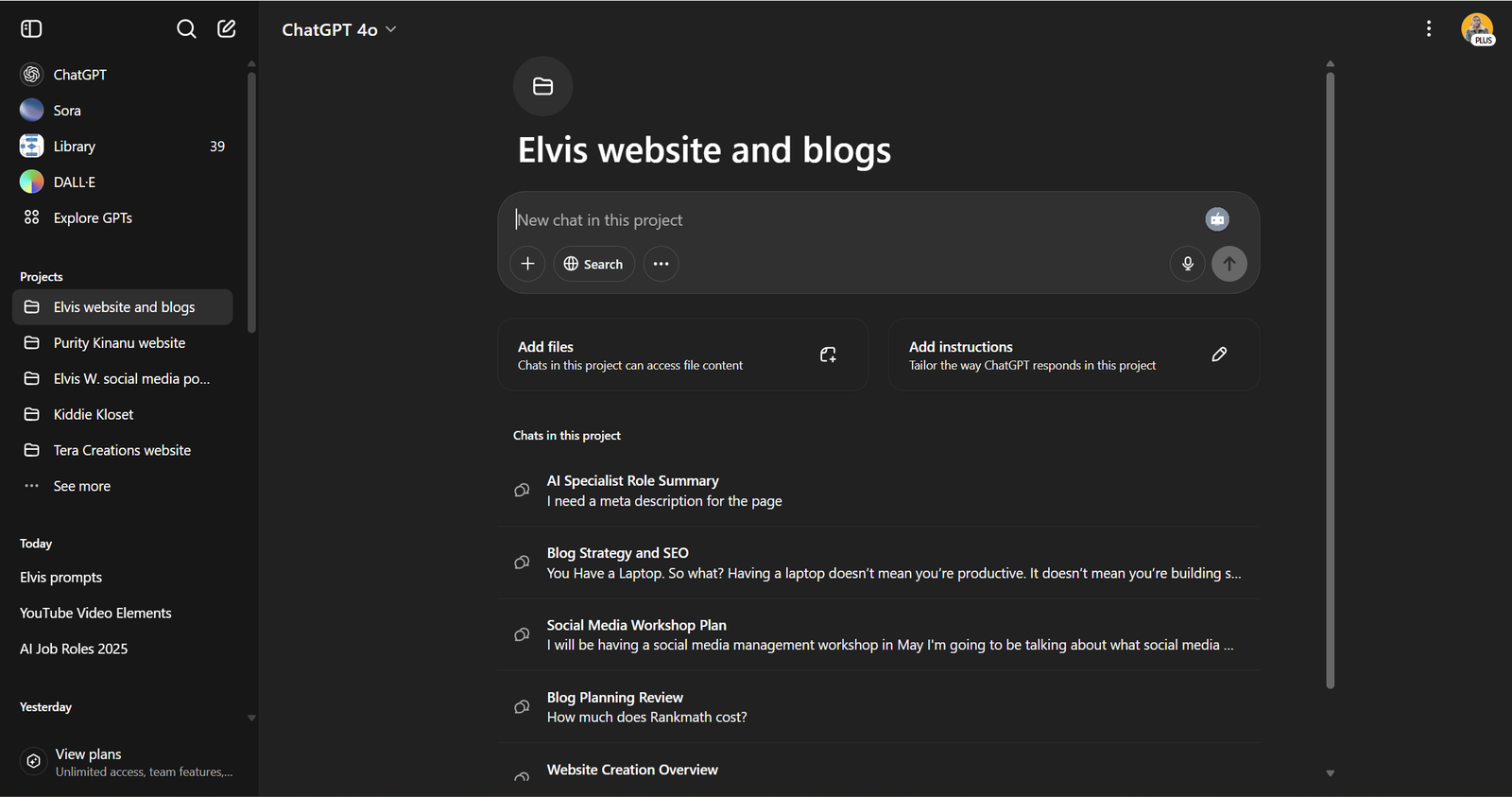Open the search chats magnifier icon
This screenshot has height=797, width=1512.
186,28
